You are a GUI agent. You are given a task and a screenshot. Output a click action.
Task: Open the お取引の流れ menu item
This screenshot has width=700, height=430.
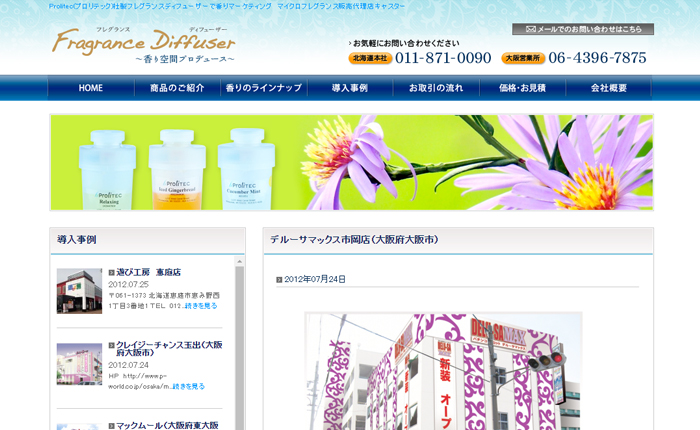tap(436, 88)
